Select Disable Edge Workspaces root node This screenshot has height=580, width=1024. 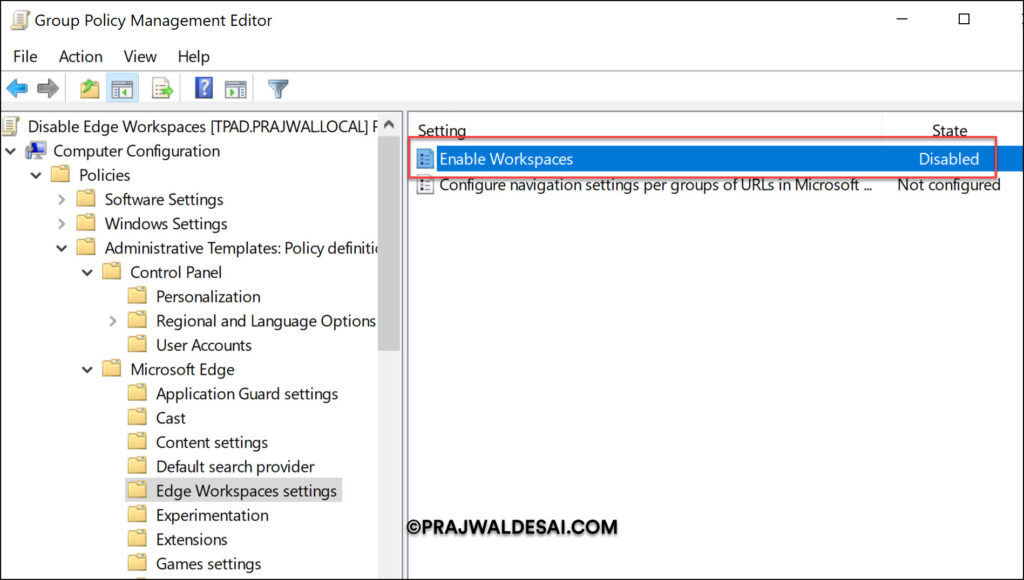pyautogui.click(x=202, y=126)
